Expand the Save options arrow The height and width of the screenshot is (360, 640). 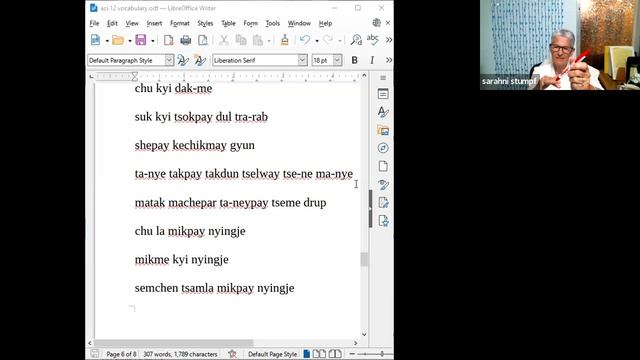(153, 40)
